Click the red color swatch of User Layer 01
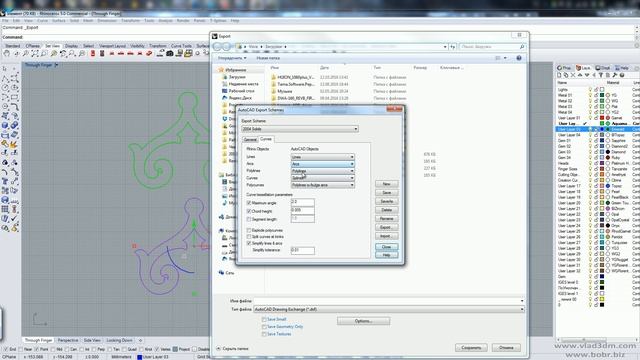 pos(602,118)
